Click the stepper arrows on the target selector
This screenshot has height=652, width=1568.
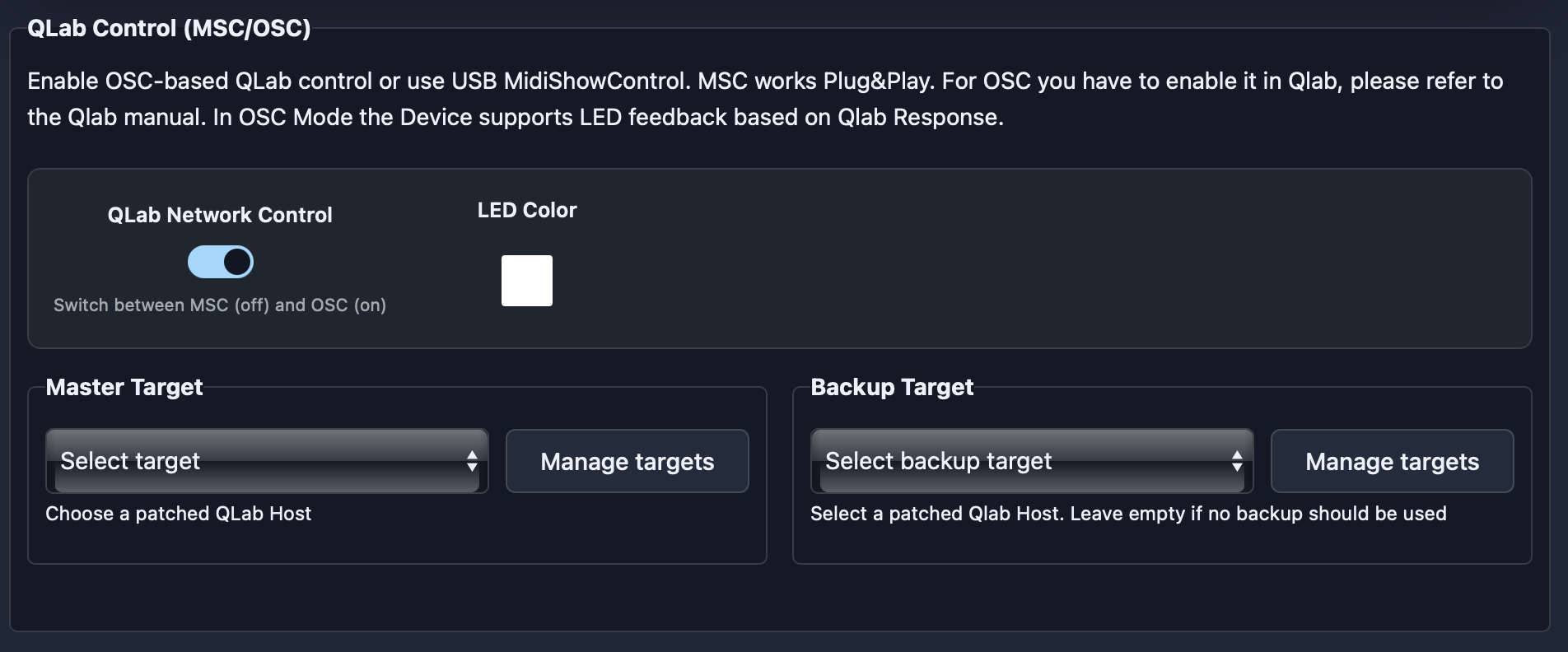point(474,461)
